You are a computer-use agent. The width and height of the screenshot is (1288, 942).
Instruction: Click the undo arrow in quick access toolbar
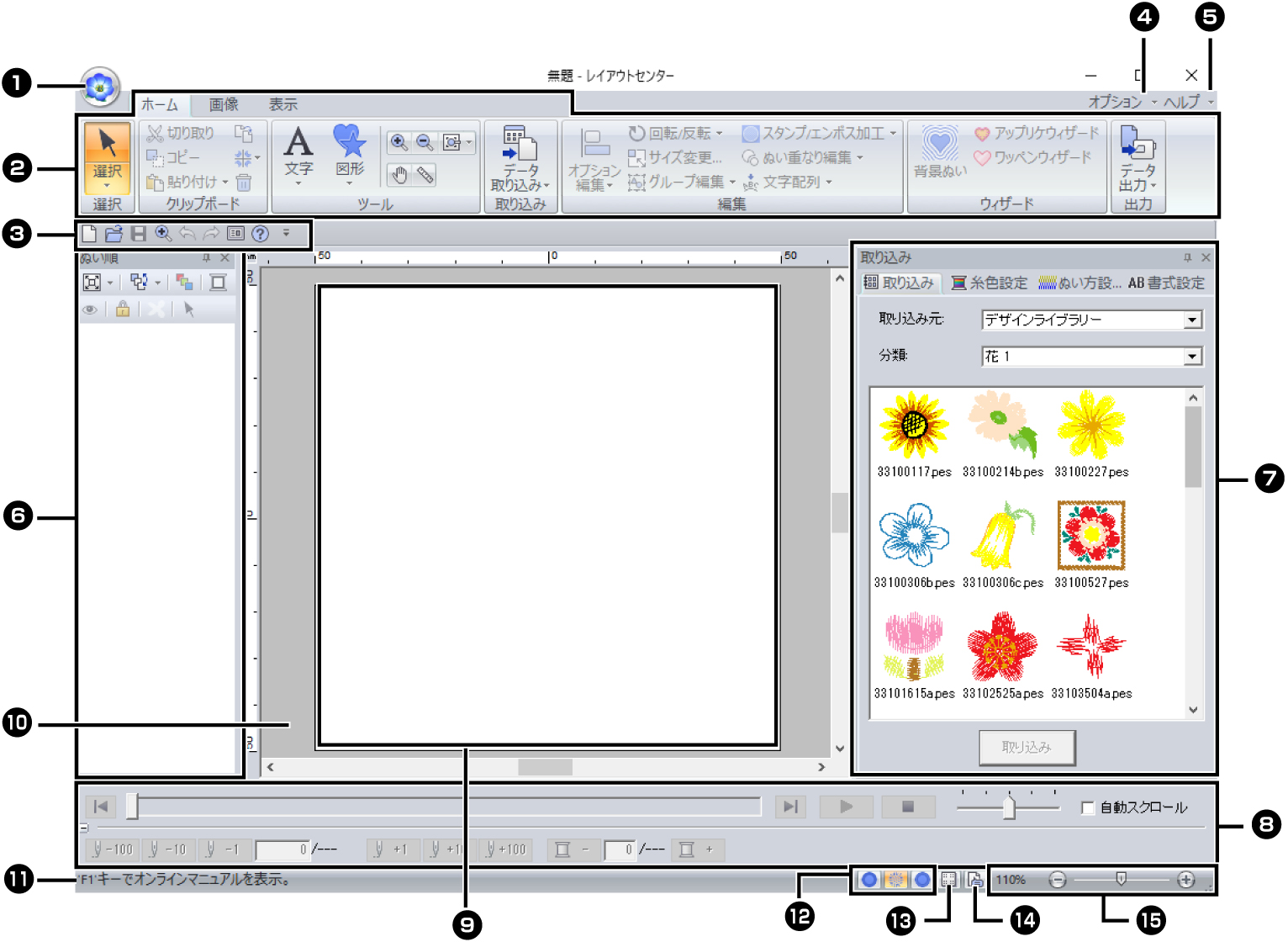click(x=187, y=234)
